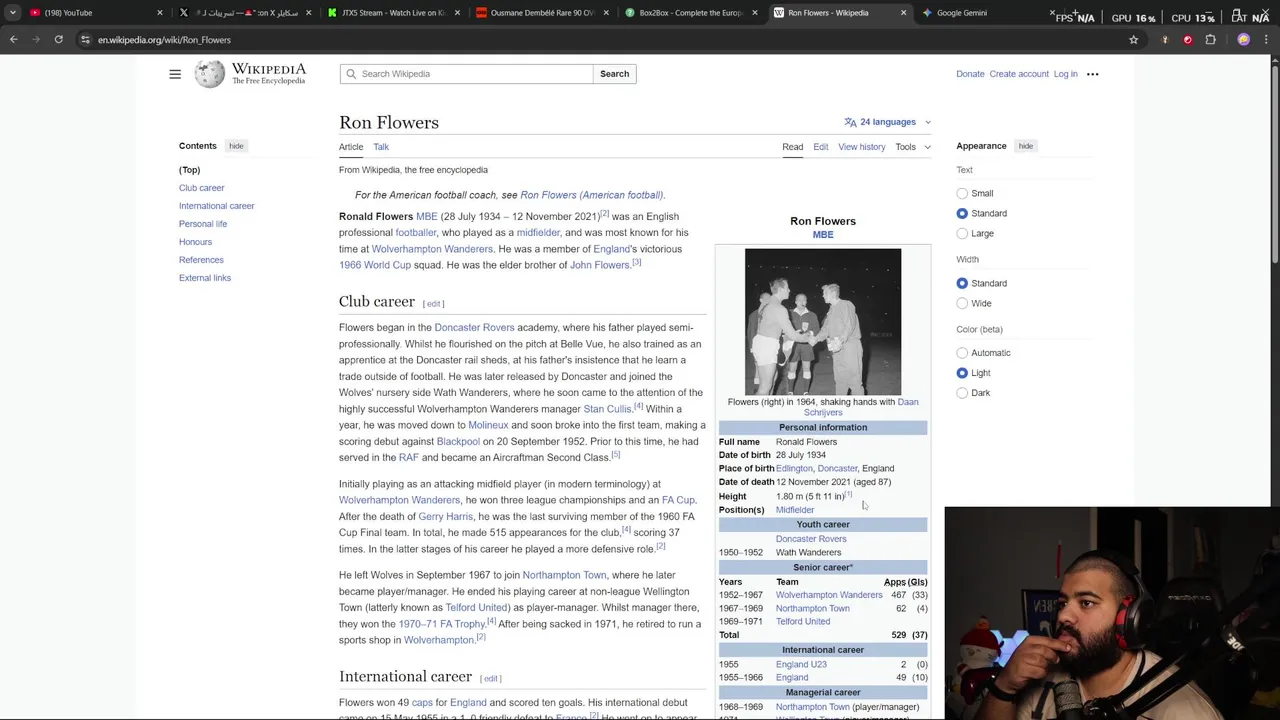Select Large text size
The height and width of the screenshot is (720, 1280).
[962, 233]
